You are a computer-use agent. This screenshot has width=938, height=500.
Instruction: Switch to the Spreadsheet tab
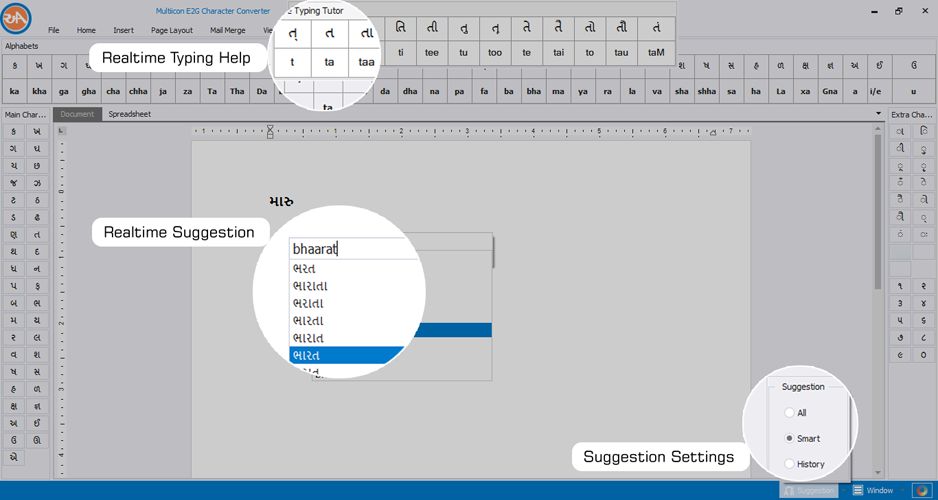pos(130,114)
